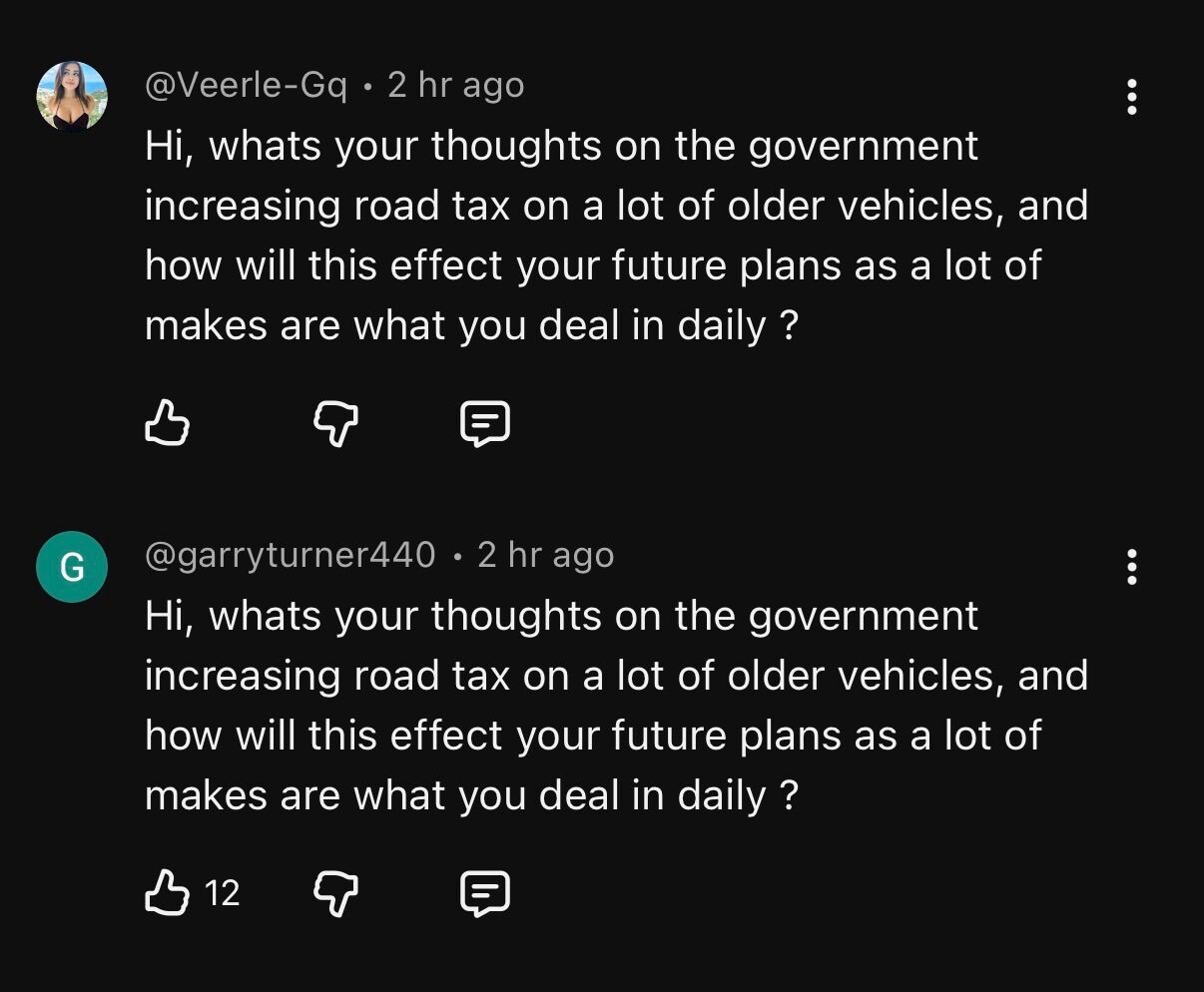1204x992 pixels.
Task: Dislike the comment by @Veerle-Gq
Action: pyautogui.click(x=335, y=423)
